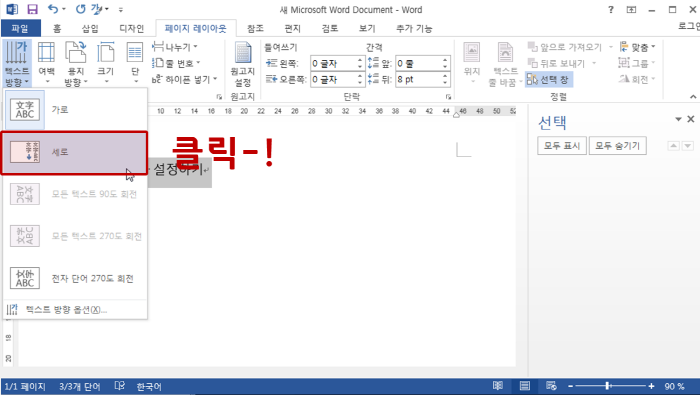Switch to the Home (홈) tab
Screen dimensions: 700x395
pos(57,29)
